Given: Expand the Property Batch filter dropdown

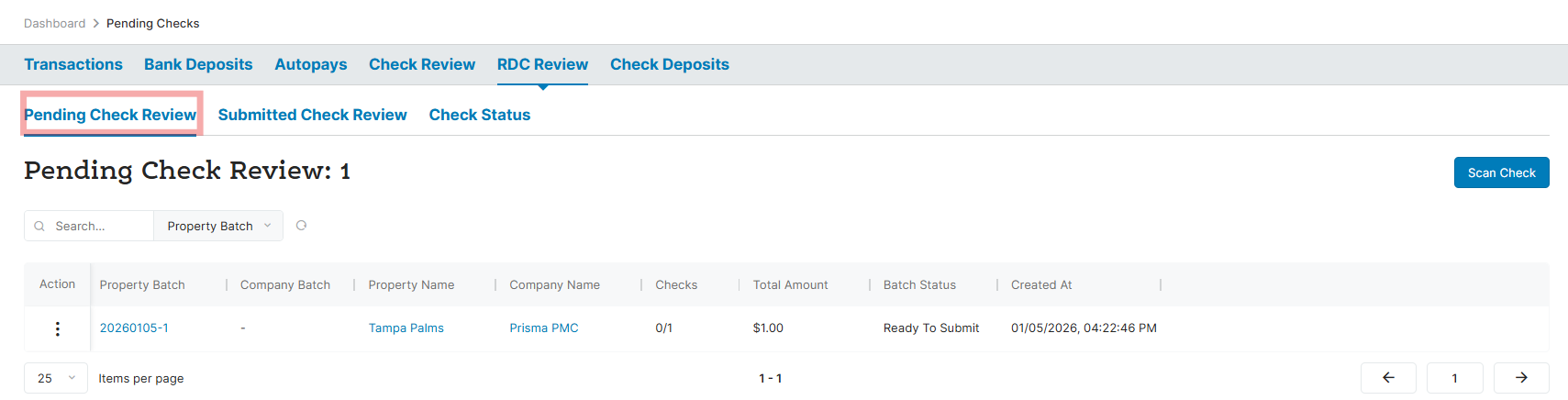Looking at the screenshot, I should coord(218,227).
